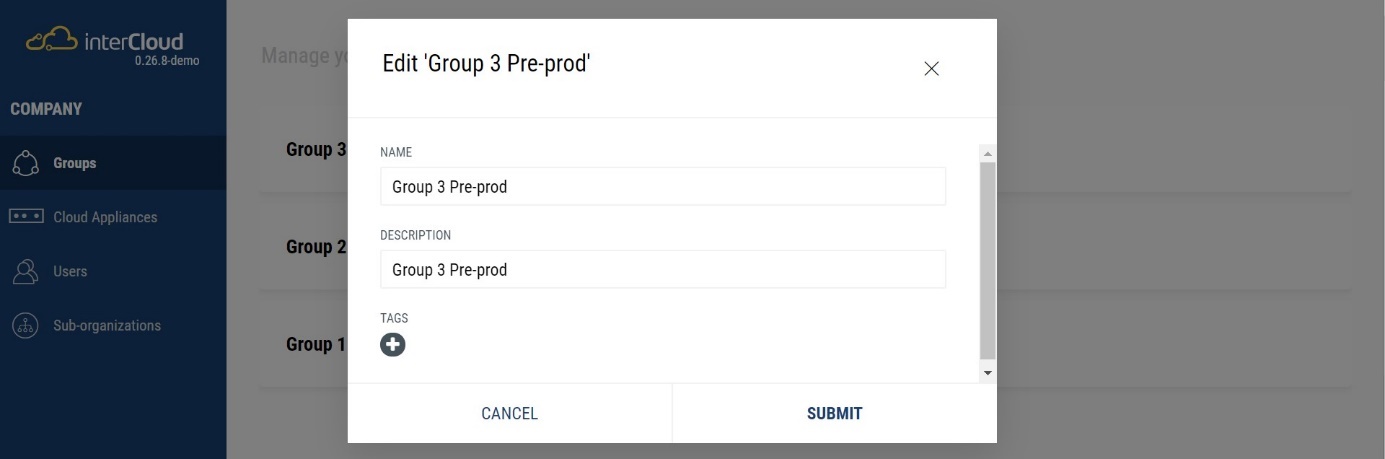Focus the Name input field
This screenshot has width=1385, height=459.
(x=662, y=186)
